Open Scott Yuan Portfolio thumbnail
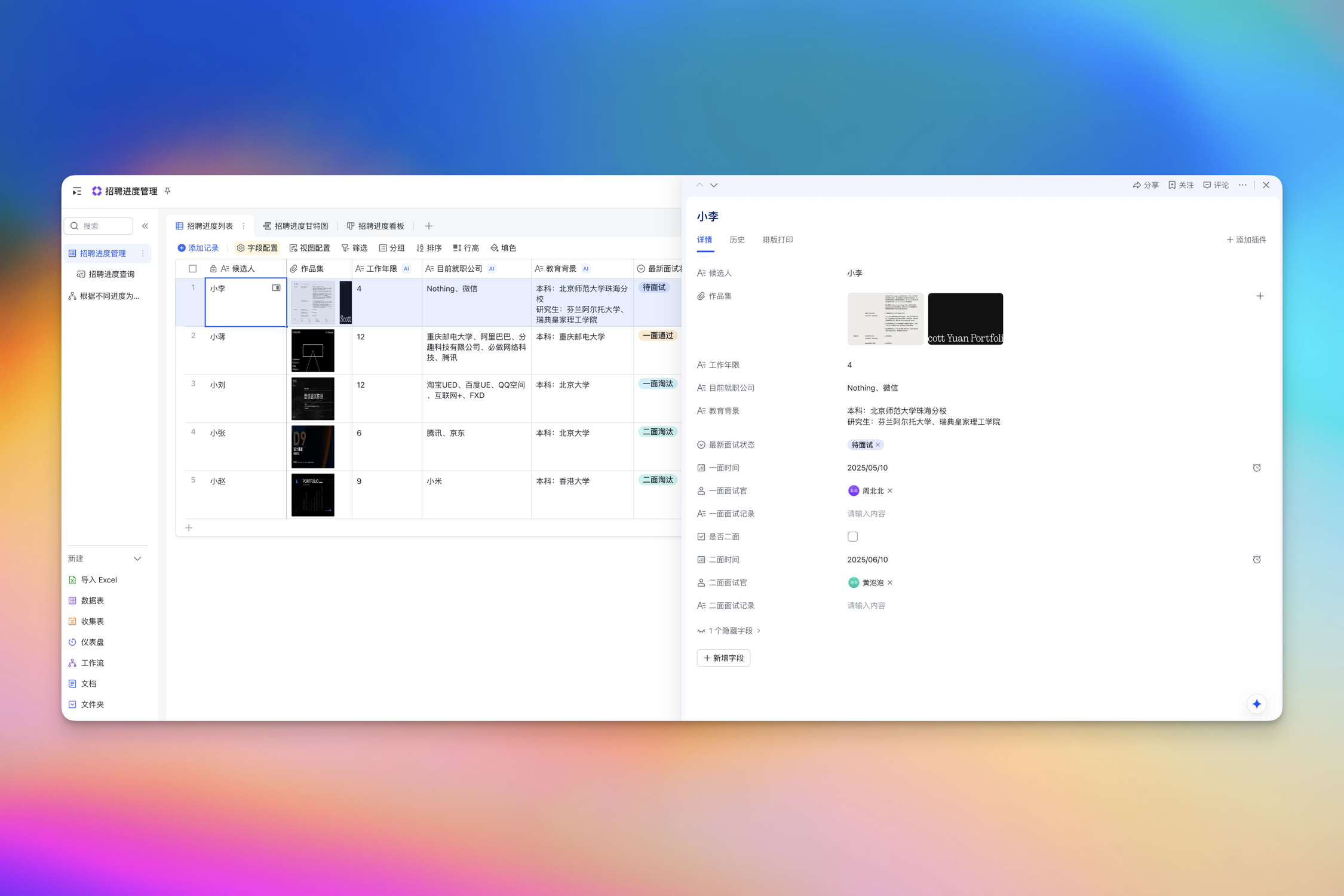The width and height of the screenshot is (1344, 896). (965, 319)
